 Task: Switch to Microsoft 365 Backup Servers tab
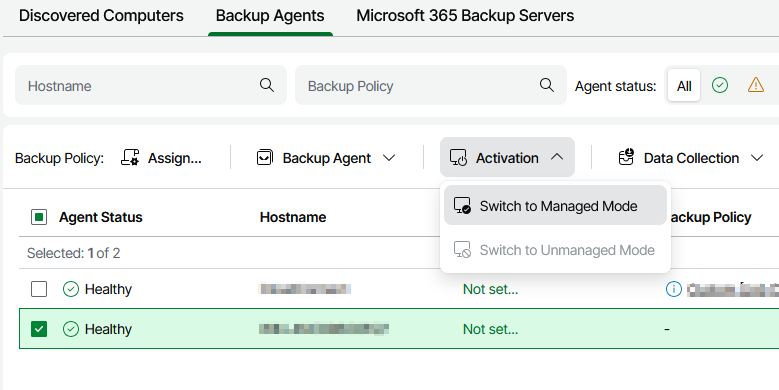click(465, 15)
